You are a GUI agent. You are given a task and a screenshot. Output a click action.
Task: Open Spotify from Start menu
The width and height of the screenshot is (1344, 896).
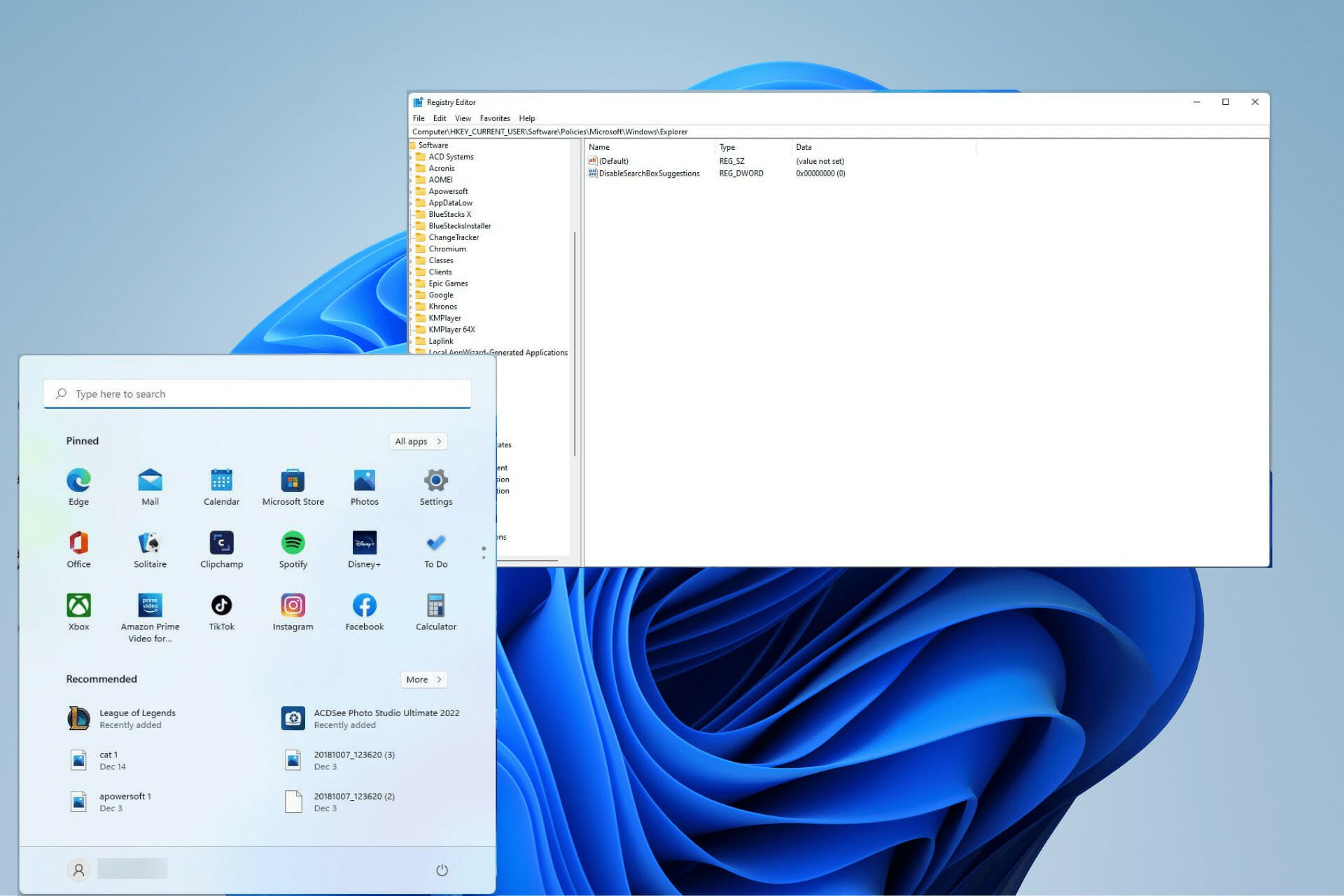coord(293,549)
